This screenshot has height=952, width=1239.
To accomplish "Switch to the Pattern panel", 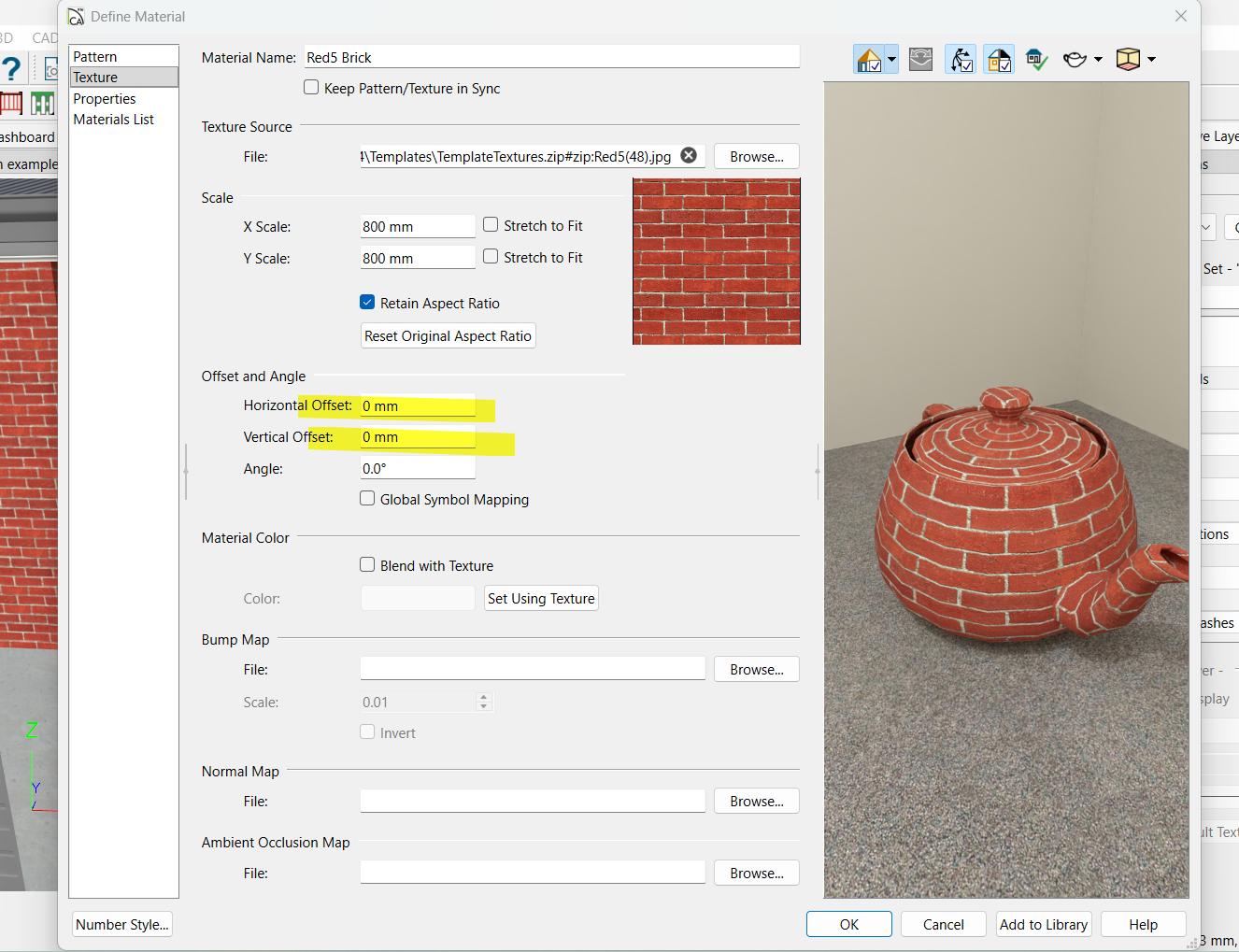I will point(95,57).
